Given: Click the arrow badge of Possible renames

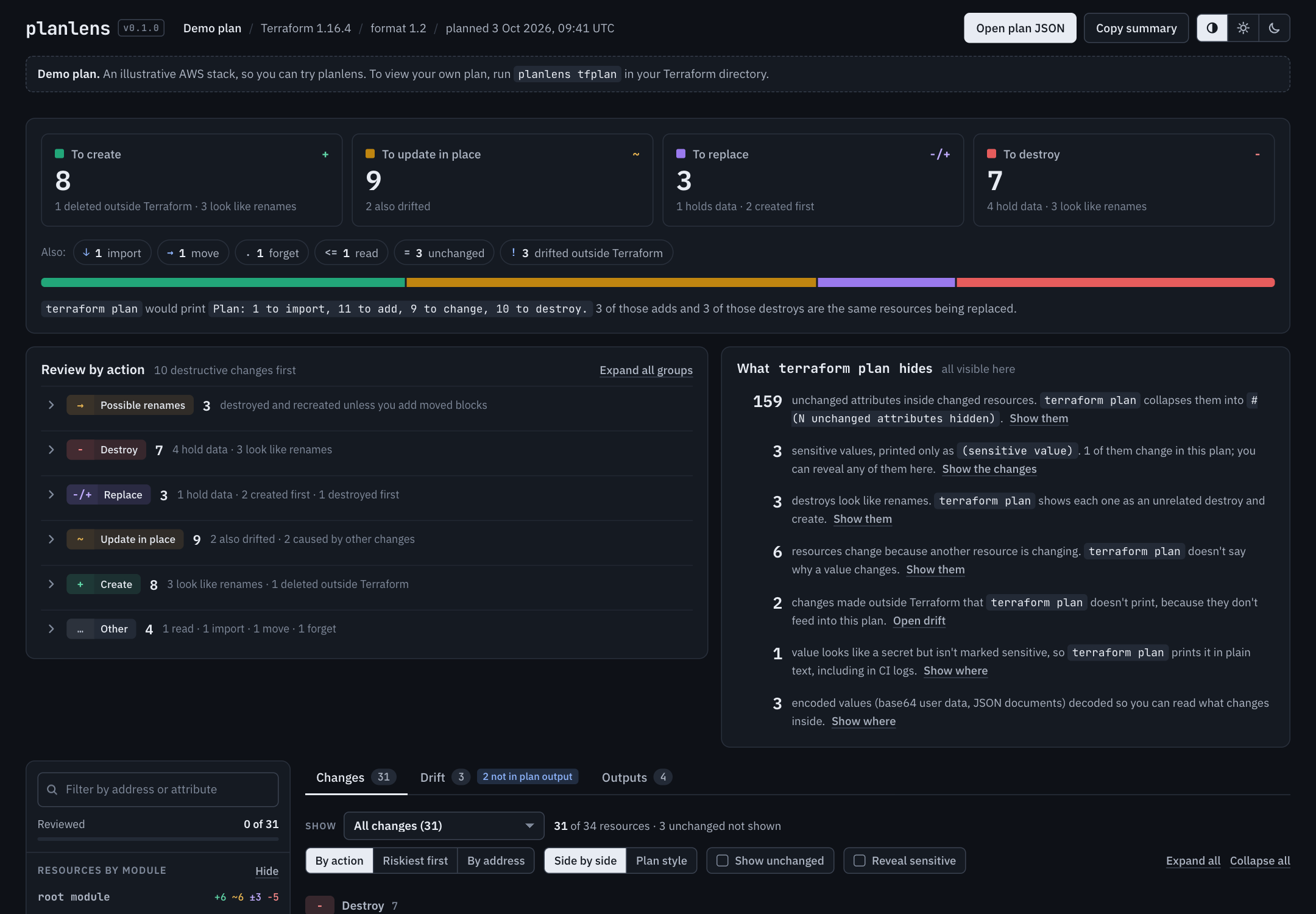Looking at the screenshot, I should pyautogui.click(x=80, y=405).
